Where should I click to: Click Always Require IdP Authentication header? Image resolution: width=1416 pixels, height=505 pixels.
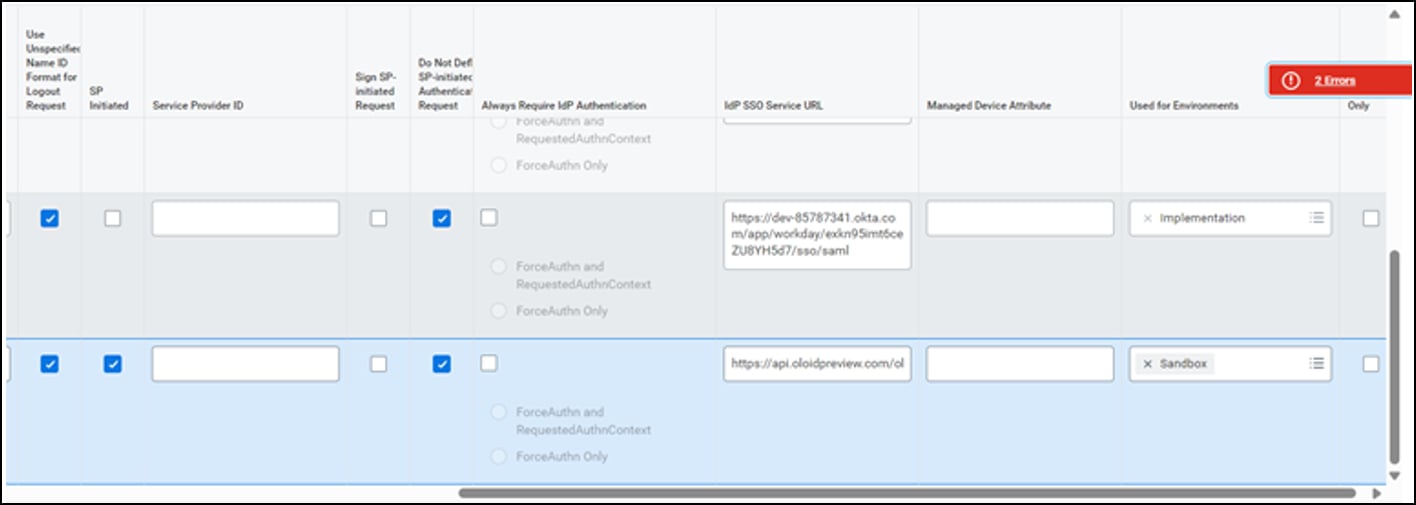pyautogui.click(x=564, y=105)
